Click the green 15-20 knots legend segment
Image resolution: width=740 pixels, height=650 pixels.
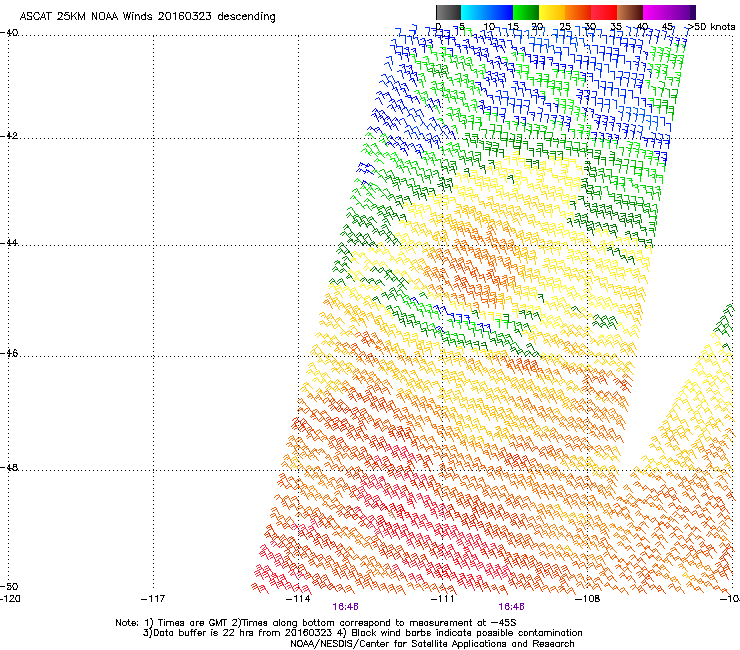526,12
